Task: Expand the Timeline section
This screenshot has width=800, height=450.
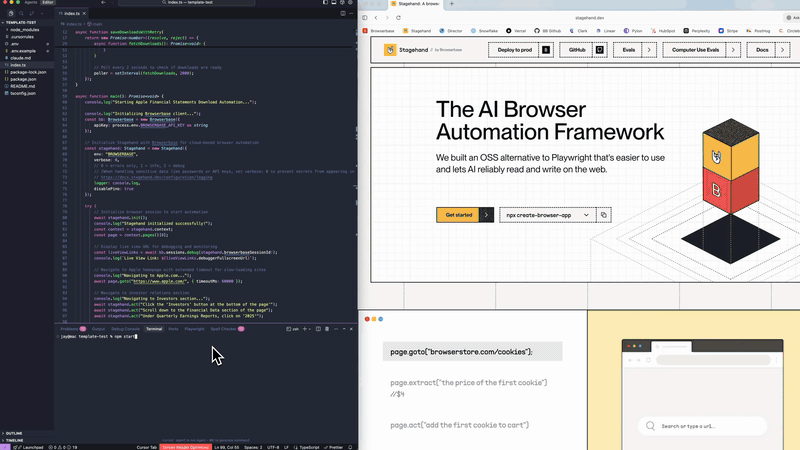Action: [14, 440]
